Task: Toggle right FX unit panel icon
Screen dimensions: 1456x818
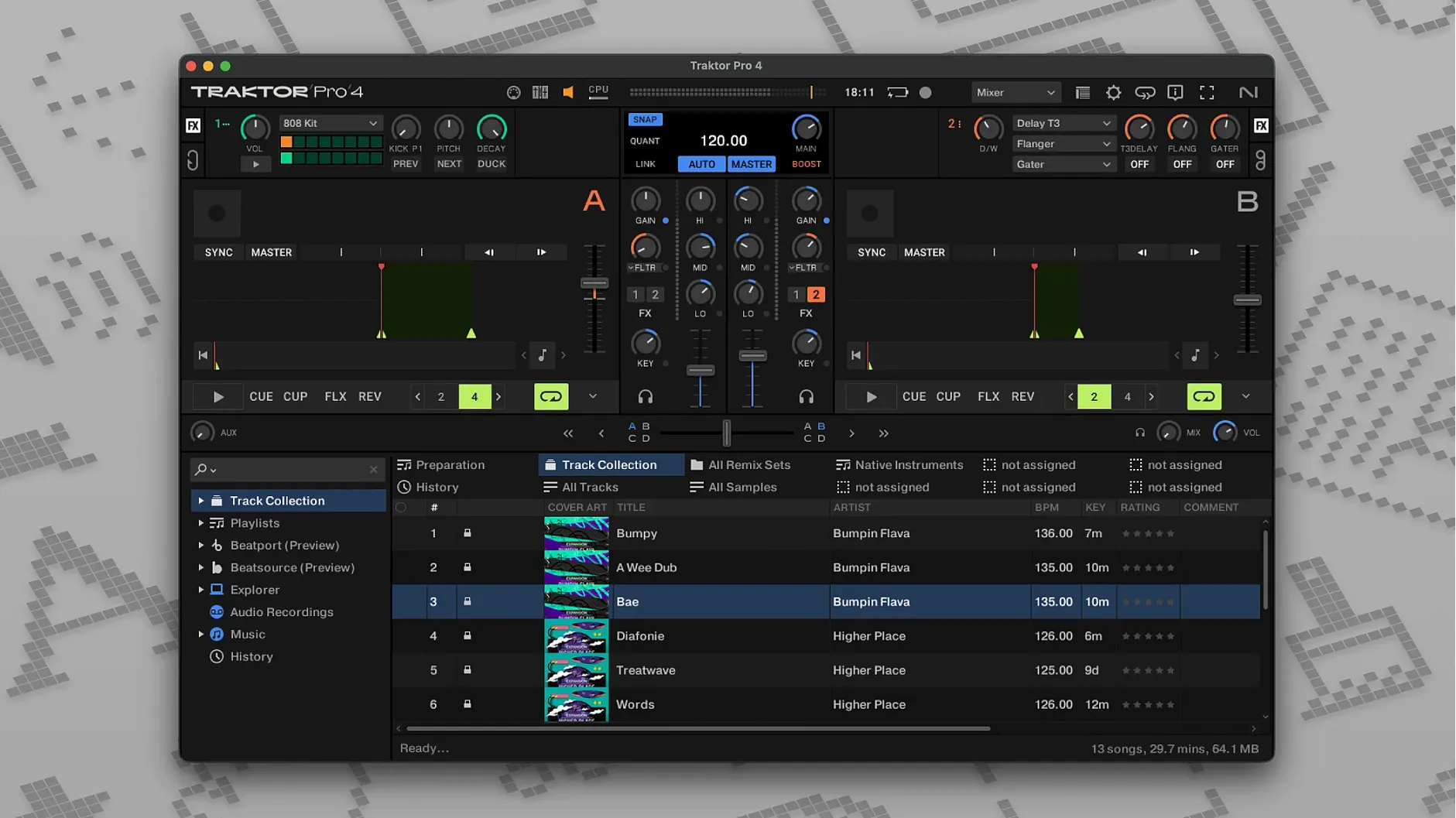Action: [1261, 126]
